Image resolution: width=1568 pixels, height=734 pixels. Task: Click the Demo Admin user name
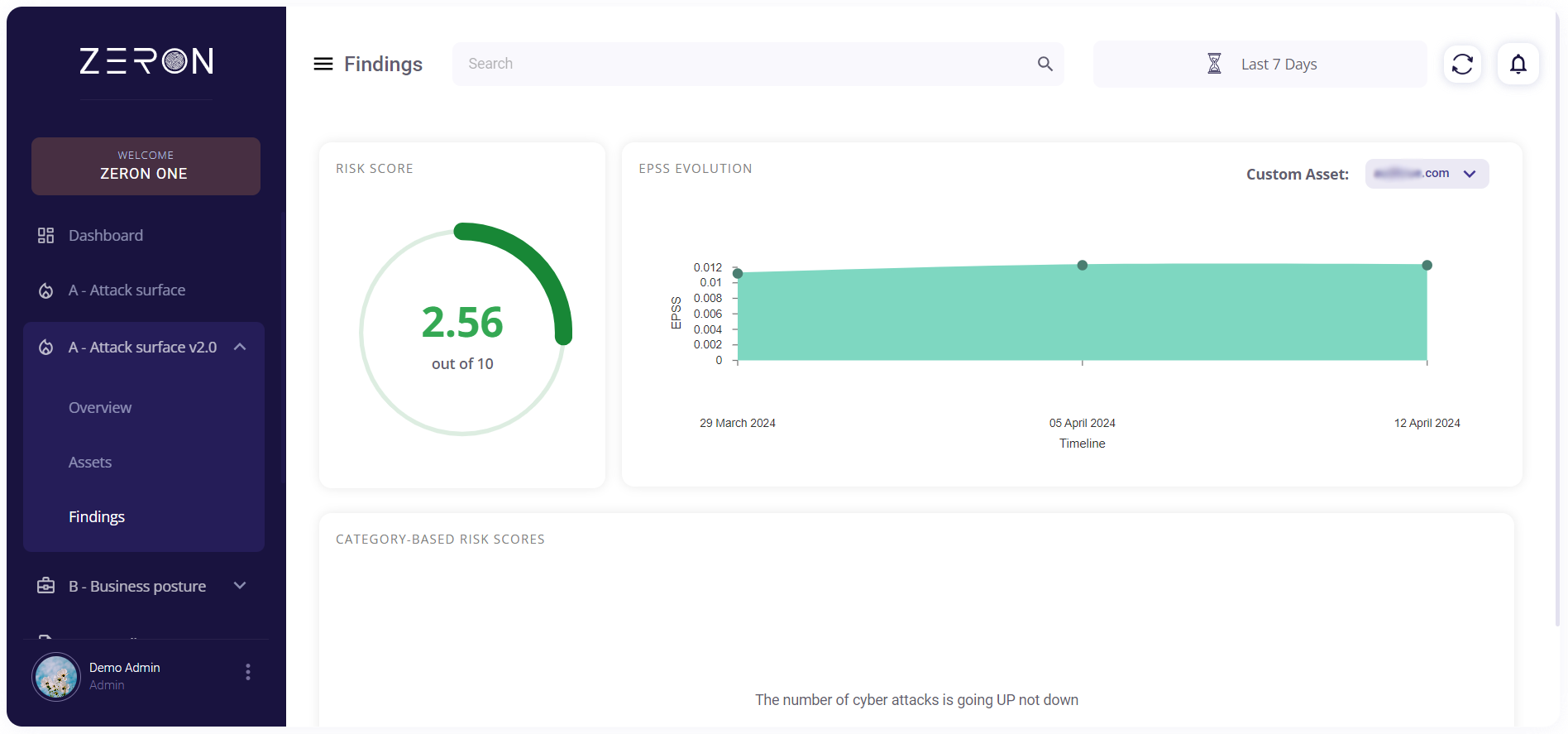(125, 668)
